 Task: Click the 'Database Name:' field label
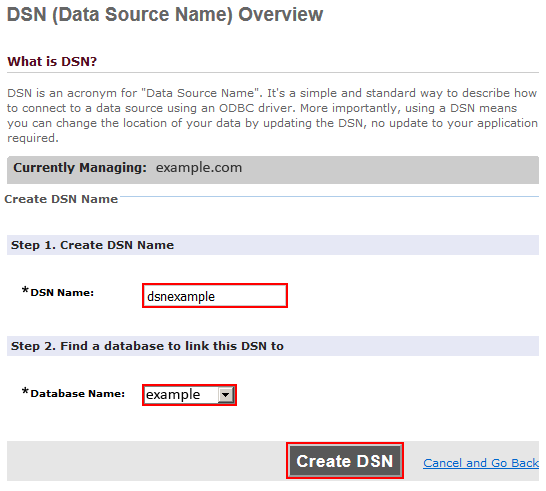78,393
